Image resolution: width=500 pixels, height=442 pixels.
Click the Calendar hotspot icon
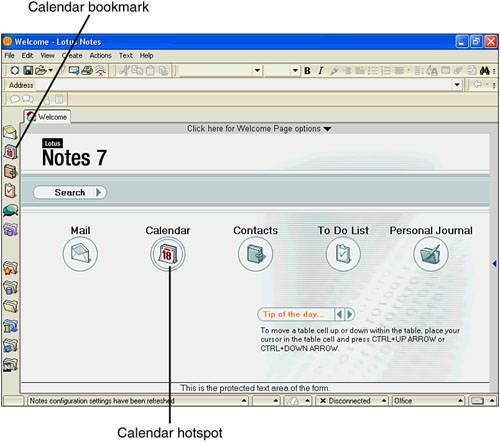[167, 254]
